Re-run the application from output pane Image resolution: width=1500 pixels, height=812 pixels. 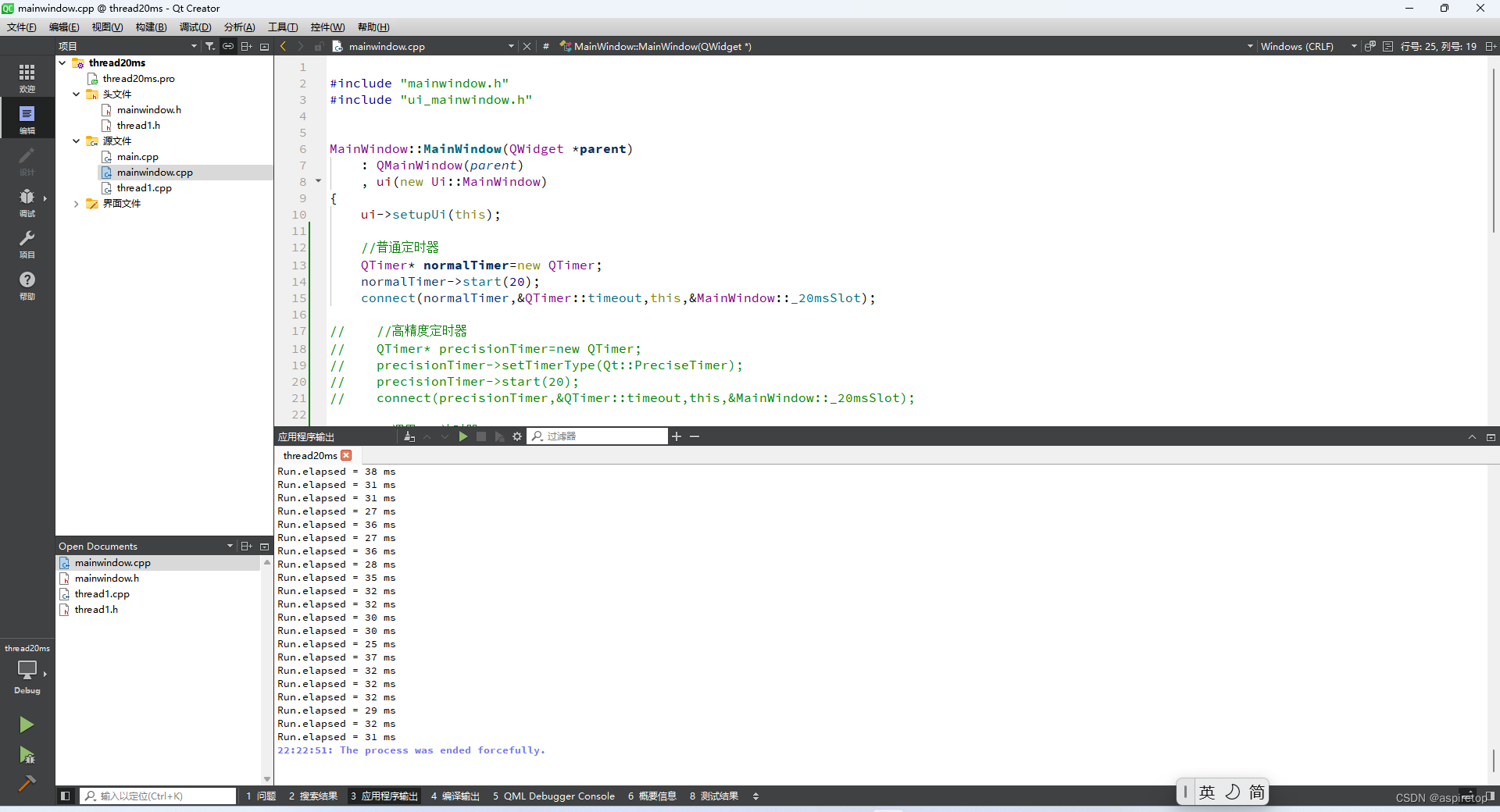(x=463, y=436)
